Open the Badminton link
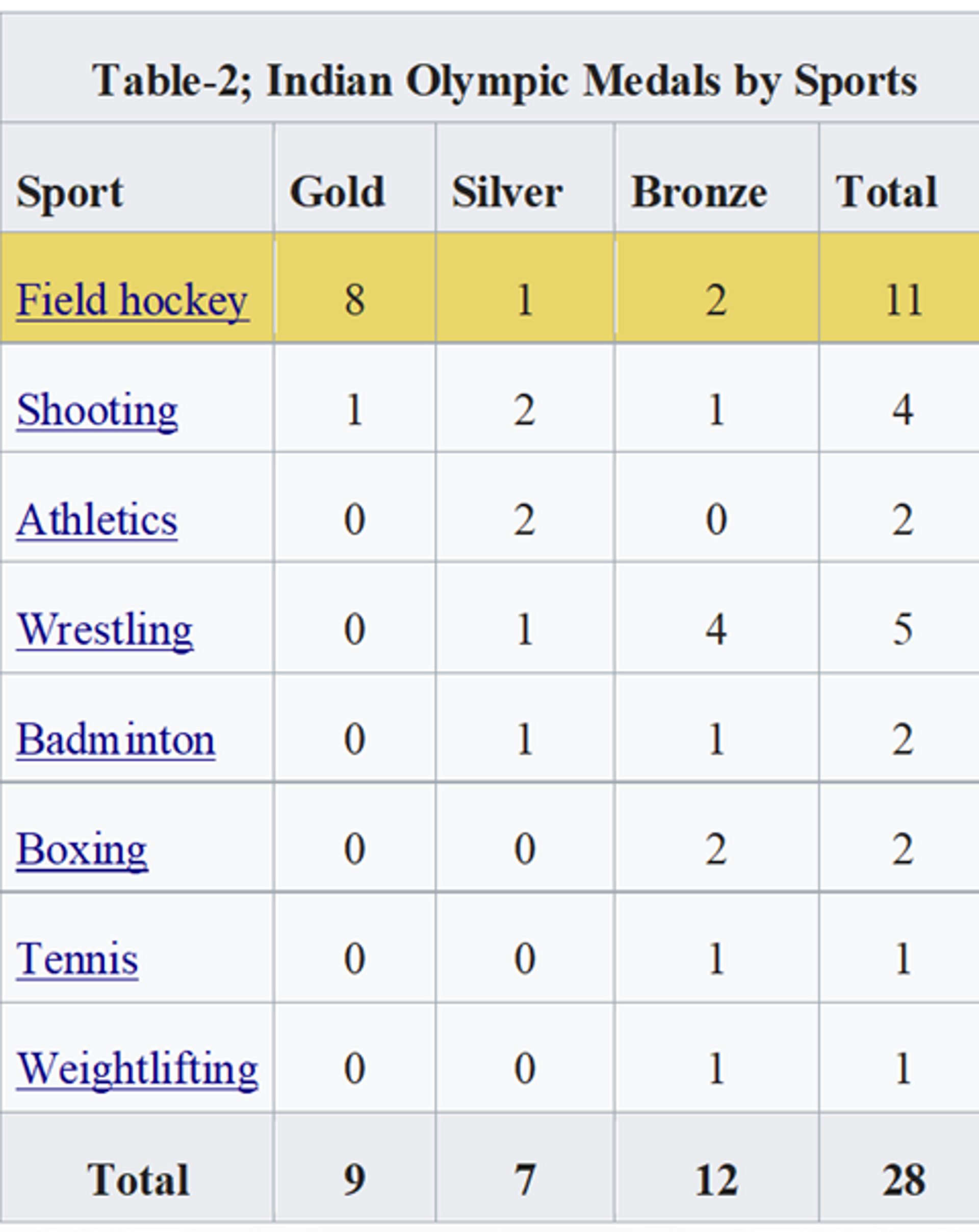 (116, 739)
